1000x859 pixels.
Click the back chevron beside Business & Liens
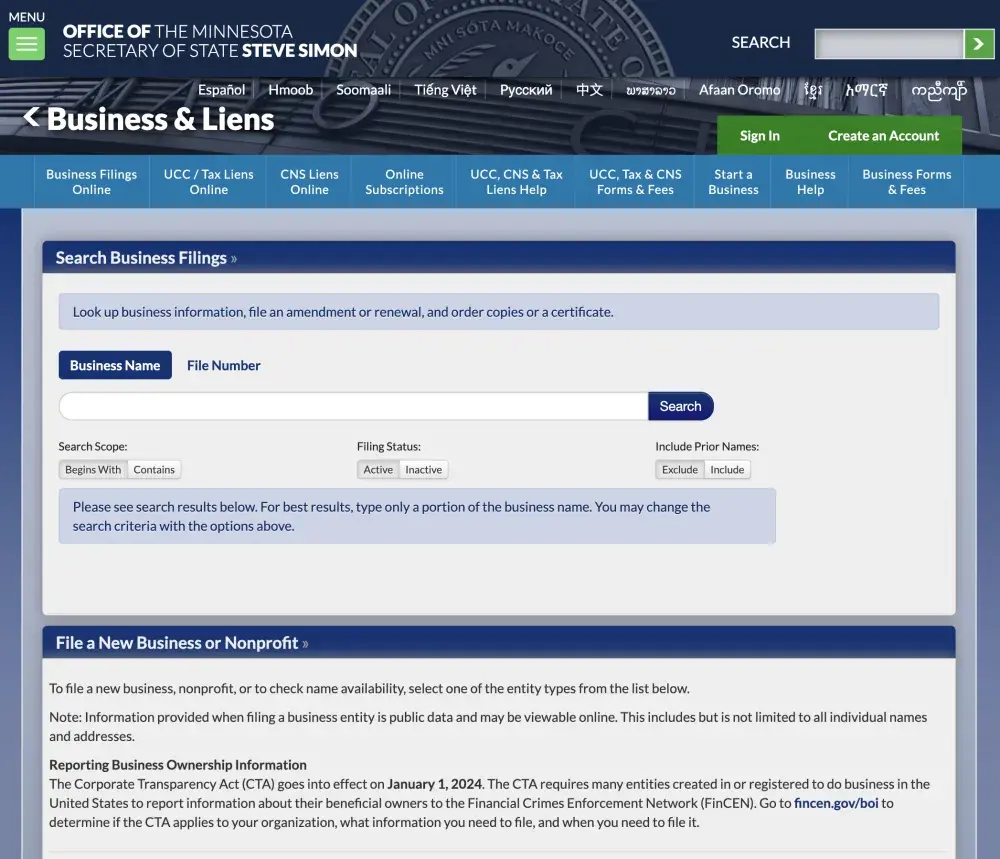[x=32, y=118]
